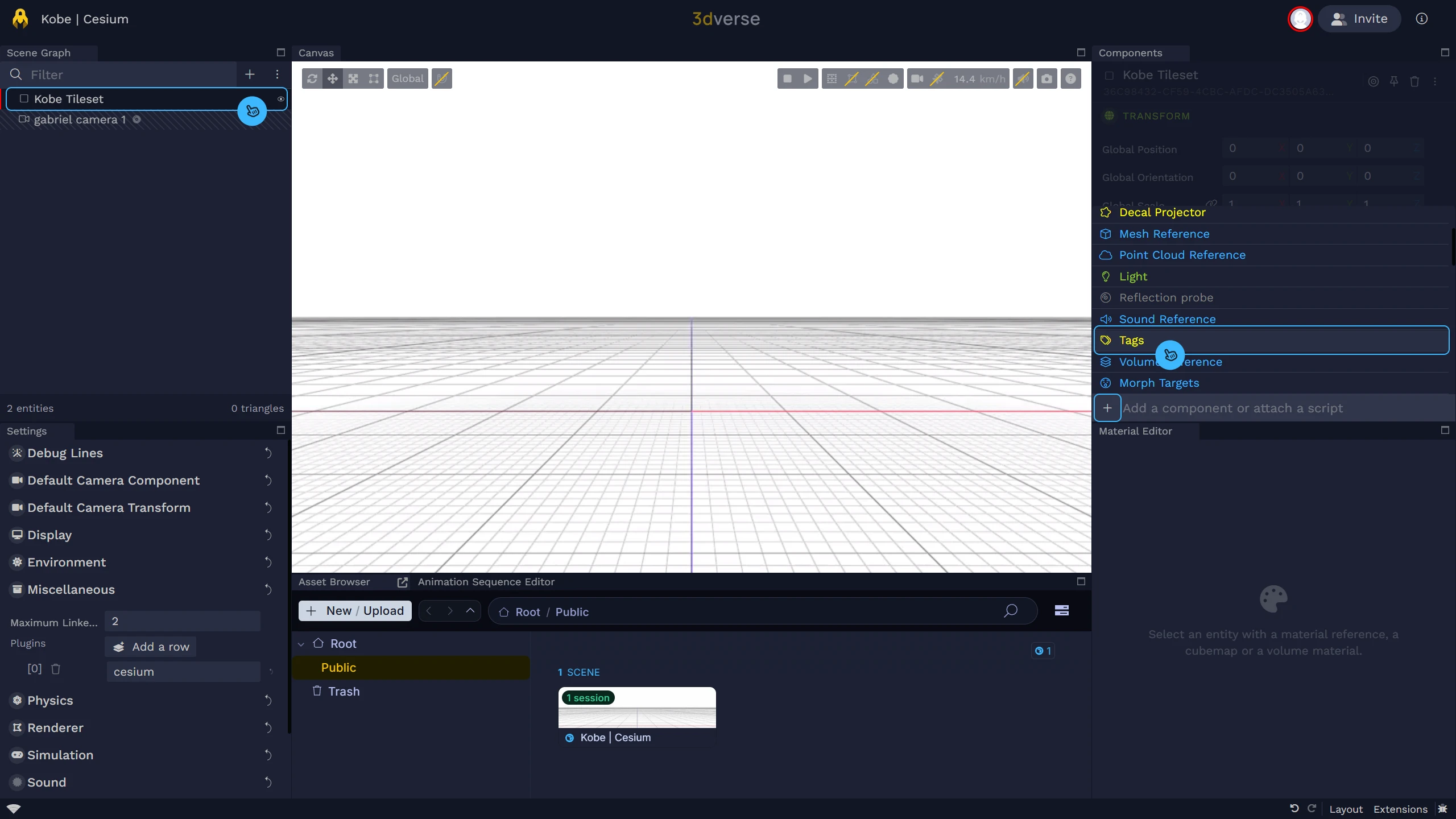Expand the Renderer settings section
The image size is (1456, 819).
(55, 728)
